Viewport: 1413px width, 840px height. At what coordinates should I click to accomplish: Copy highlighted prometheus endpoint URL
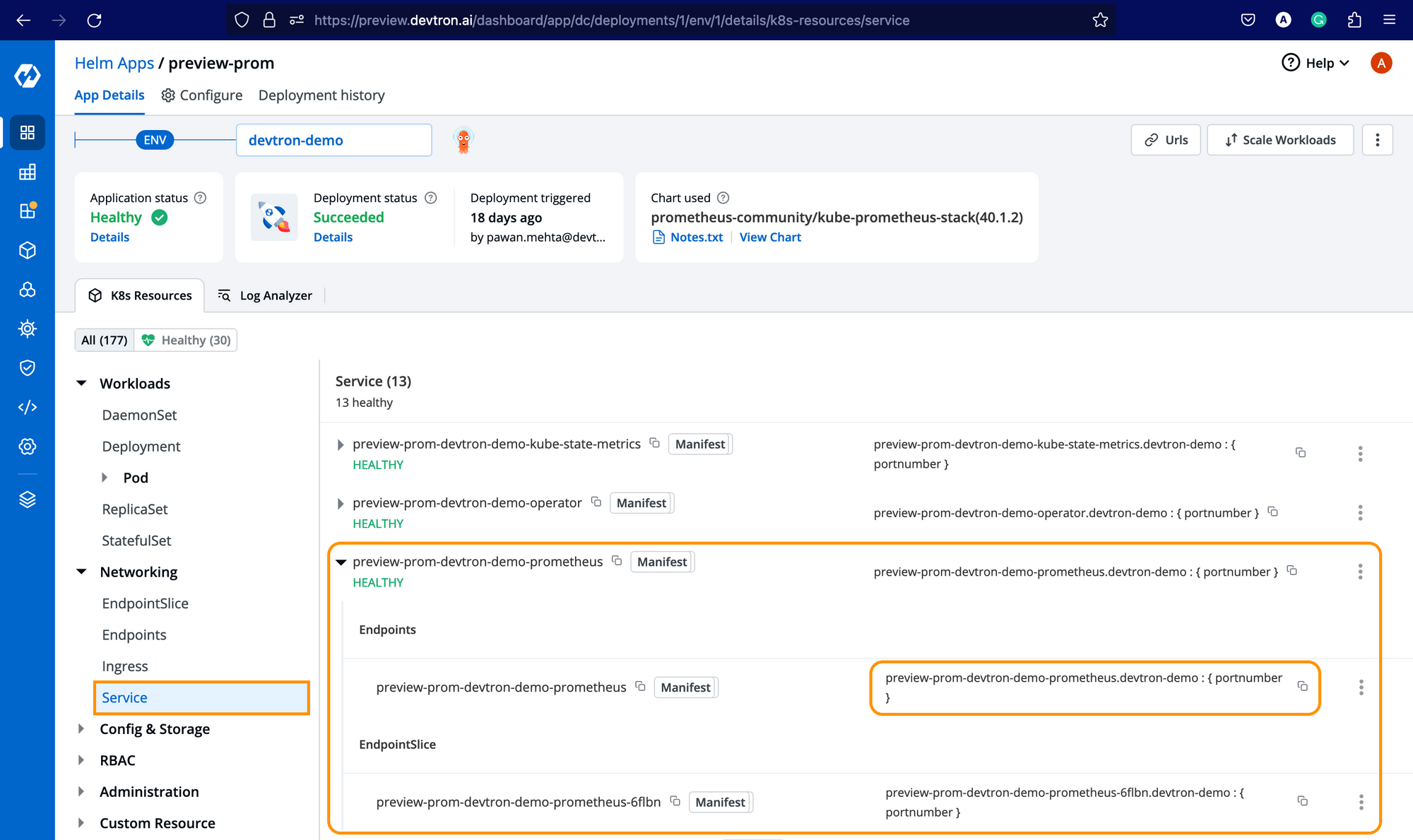pos(1303,687)
